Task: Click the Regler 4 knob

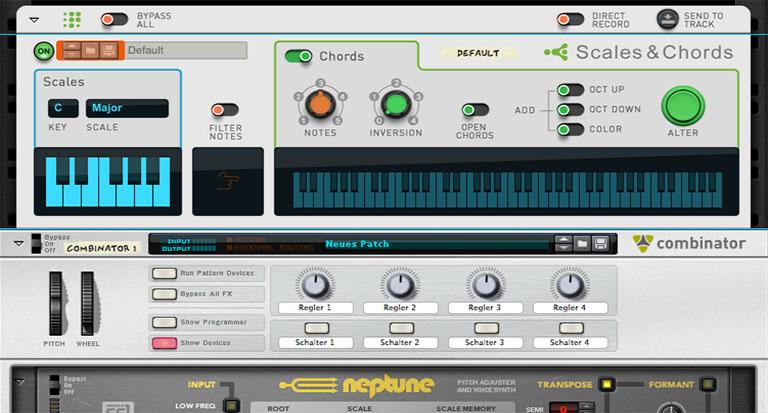Action: point(570,284)
